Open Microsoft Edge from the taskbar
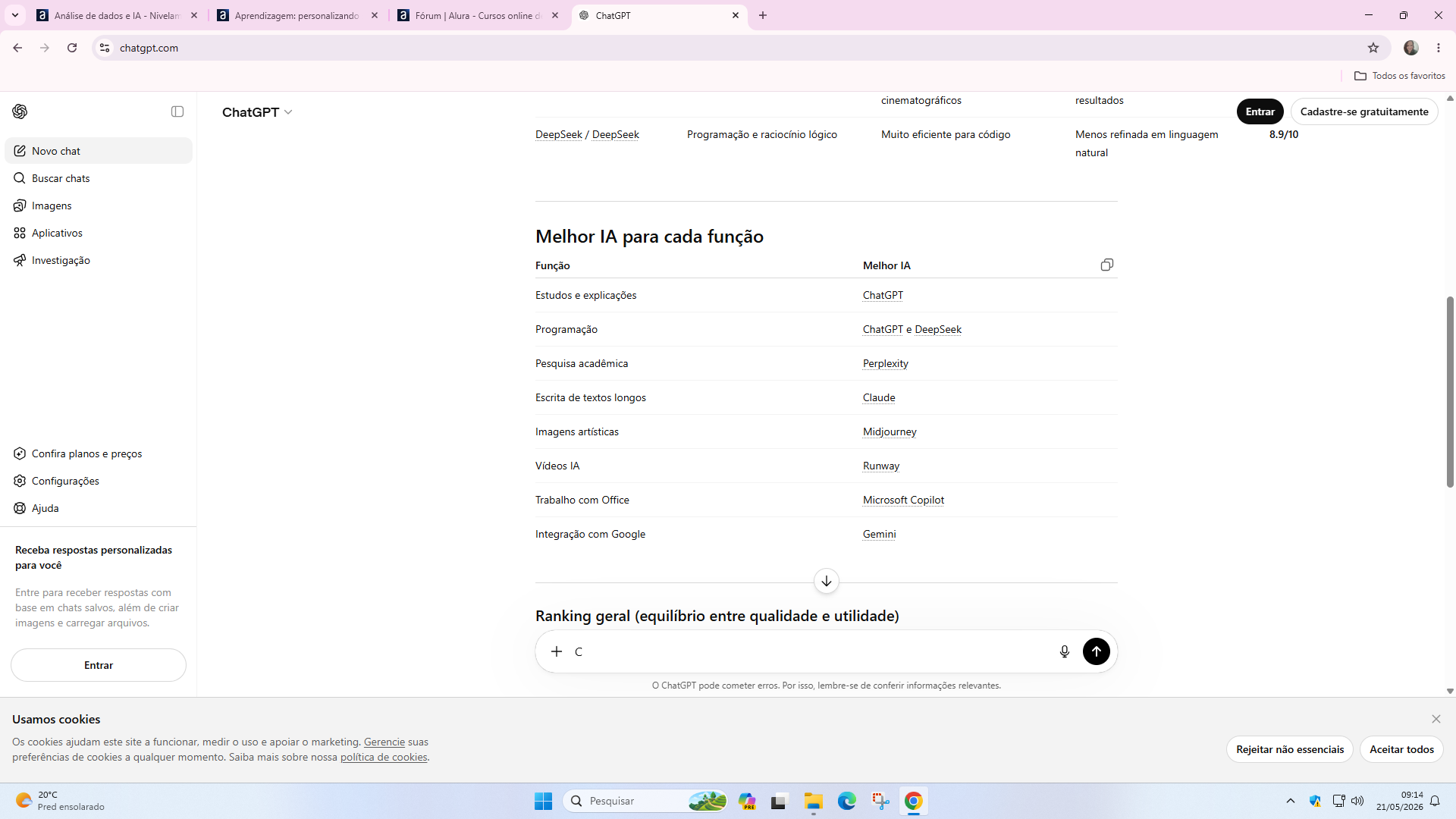Image resolution: width=1456 pixels, height=819 pixels. pyautogui.click(x=847, y=801)
